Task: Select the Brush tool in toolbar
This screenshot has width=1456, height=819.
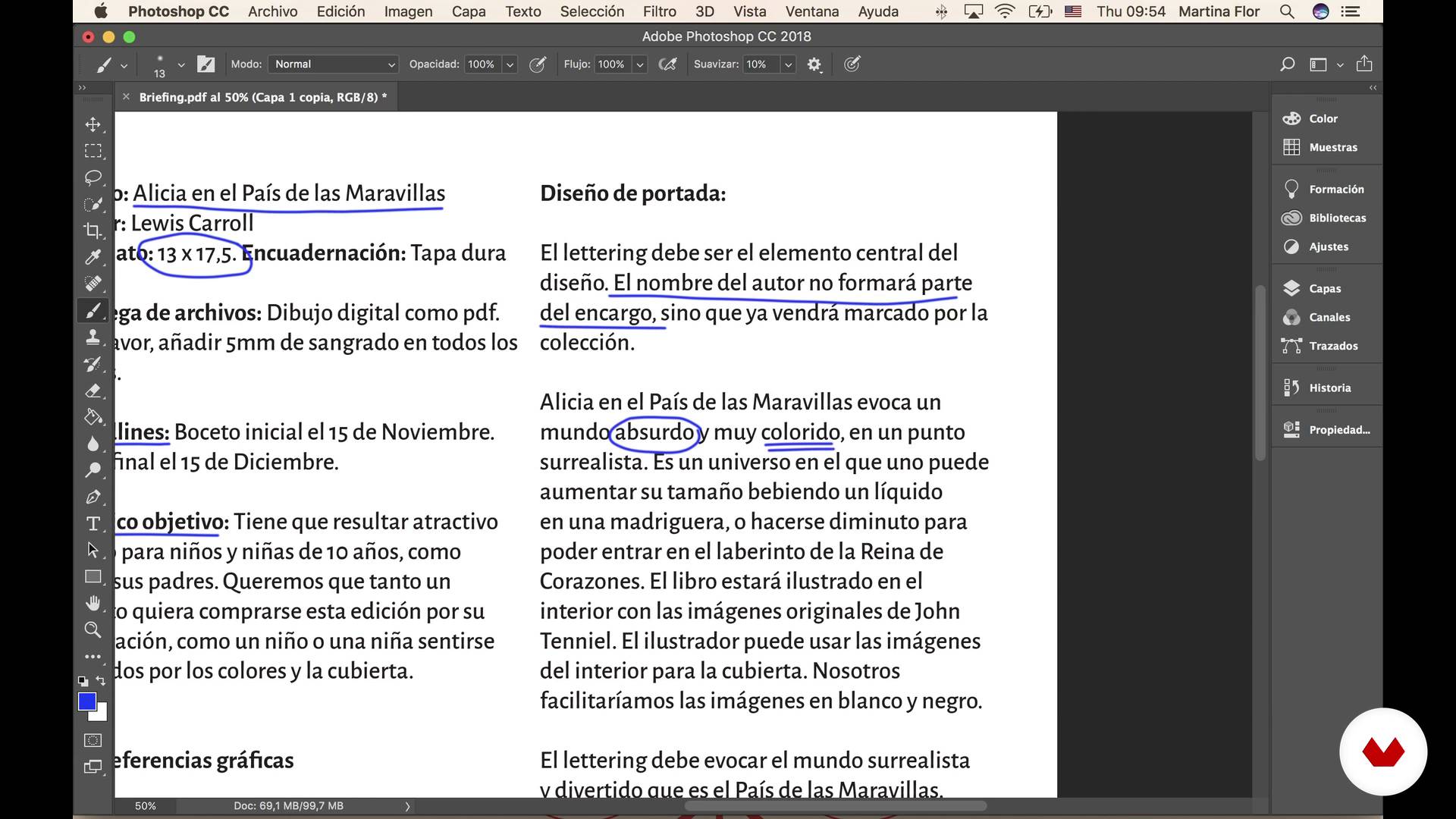Action: click(x=93, y=310)
